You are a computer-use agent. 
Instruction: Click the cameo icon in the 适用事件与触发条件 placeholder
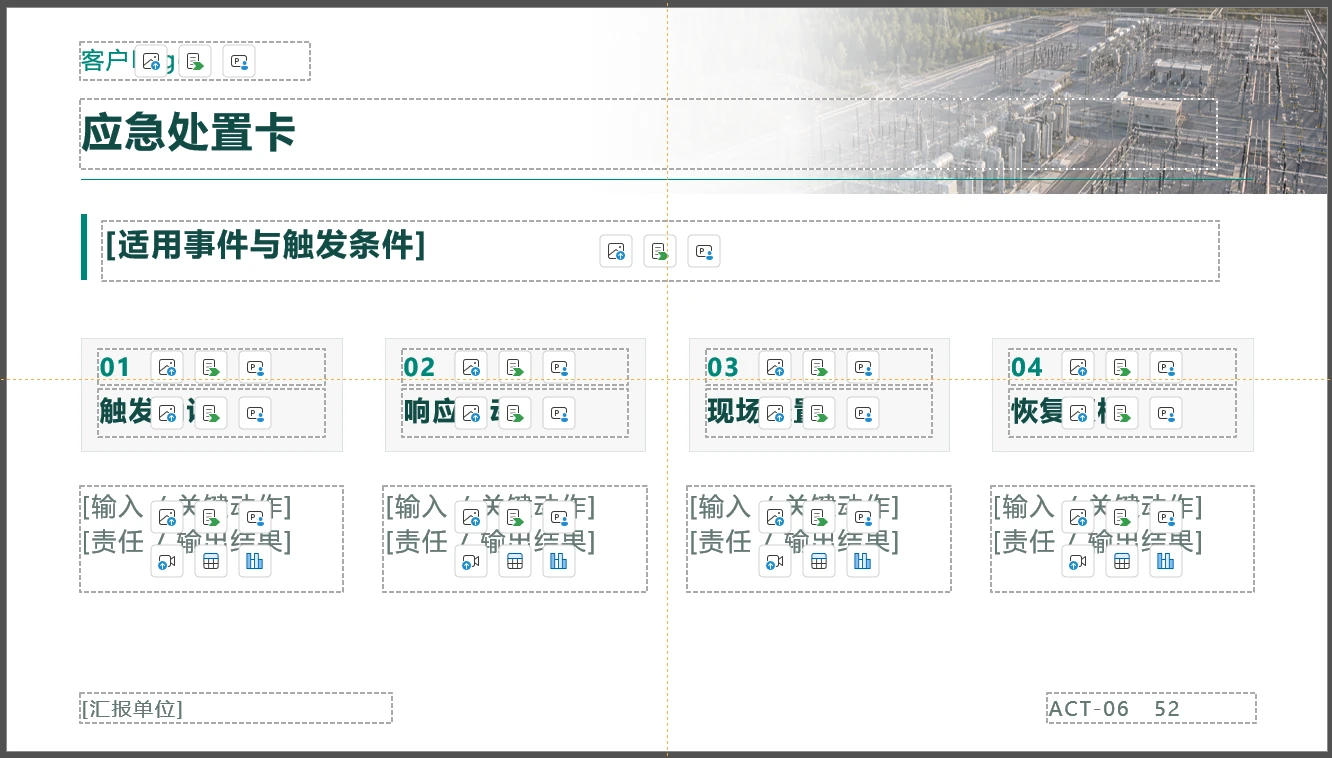click(x=704, y=251)
